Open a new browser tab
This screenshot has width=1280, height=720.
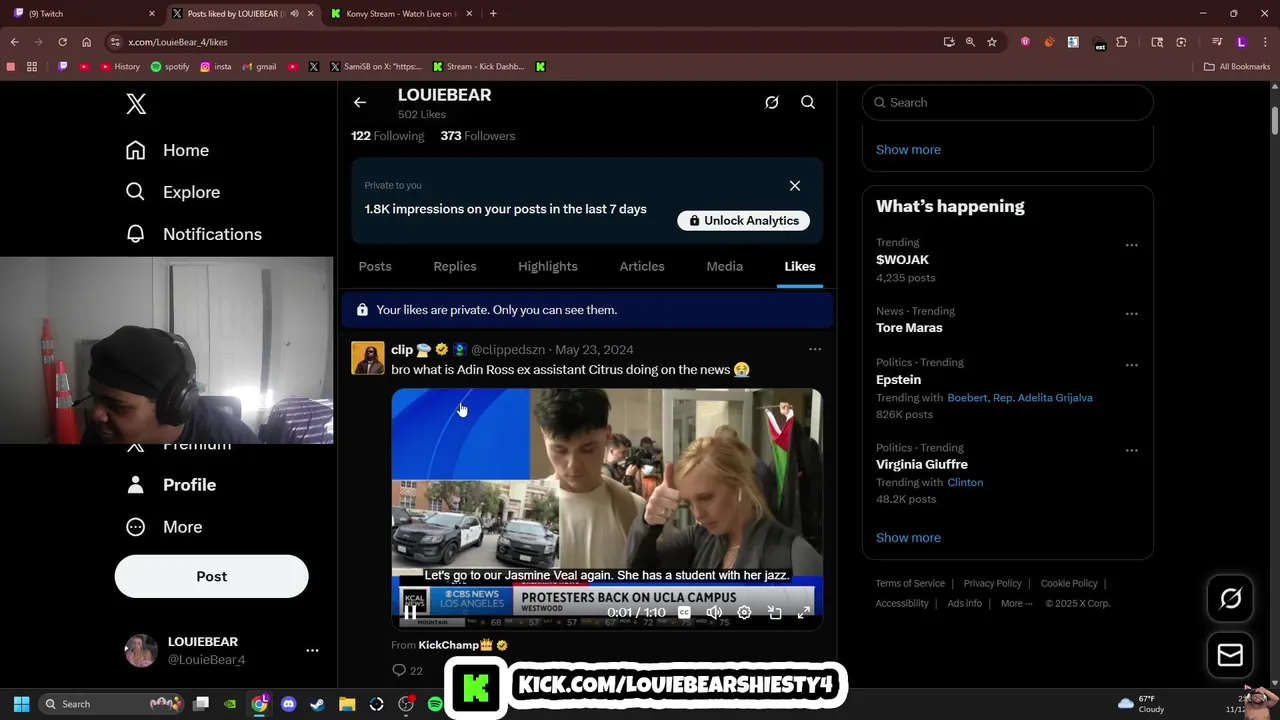(493, 14)
